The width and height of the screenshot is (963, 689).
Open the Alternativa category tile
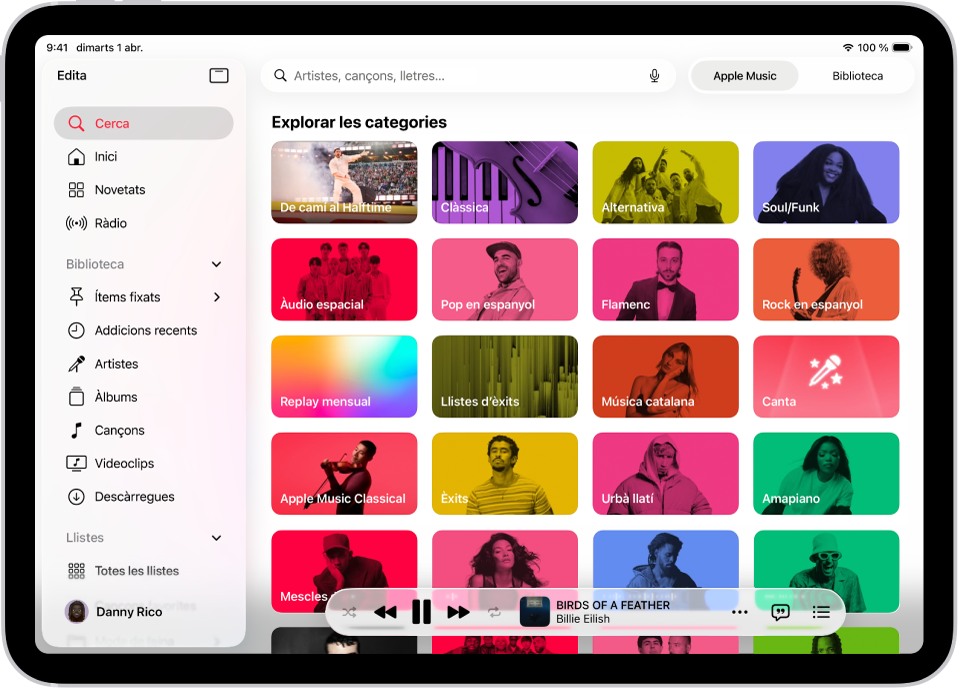(x=665, y=182)
